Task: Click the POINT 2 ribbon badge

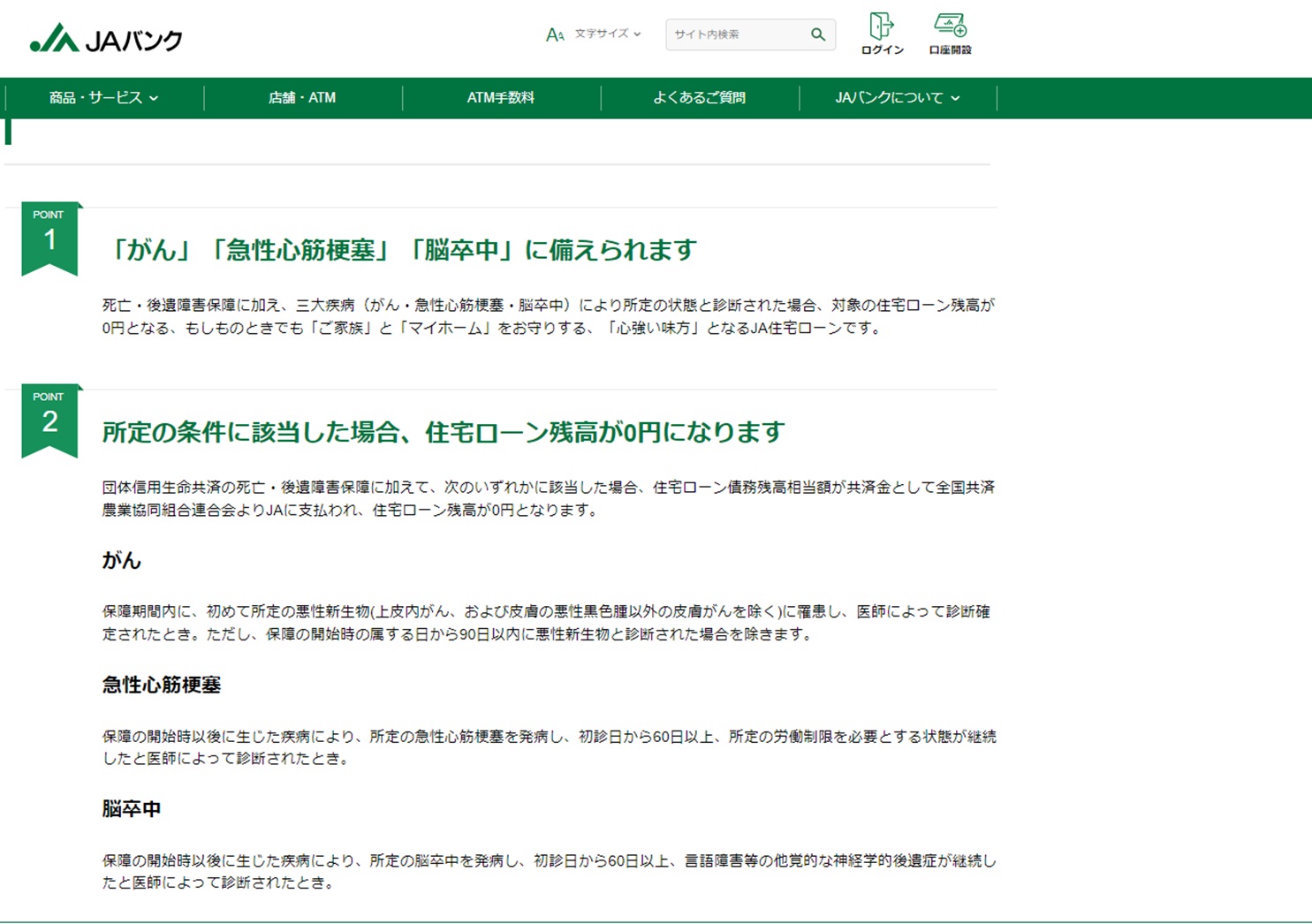Action: coord(50,420)
